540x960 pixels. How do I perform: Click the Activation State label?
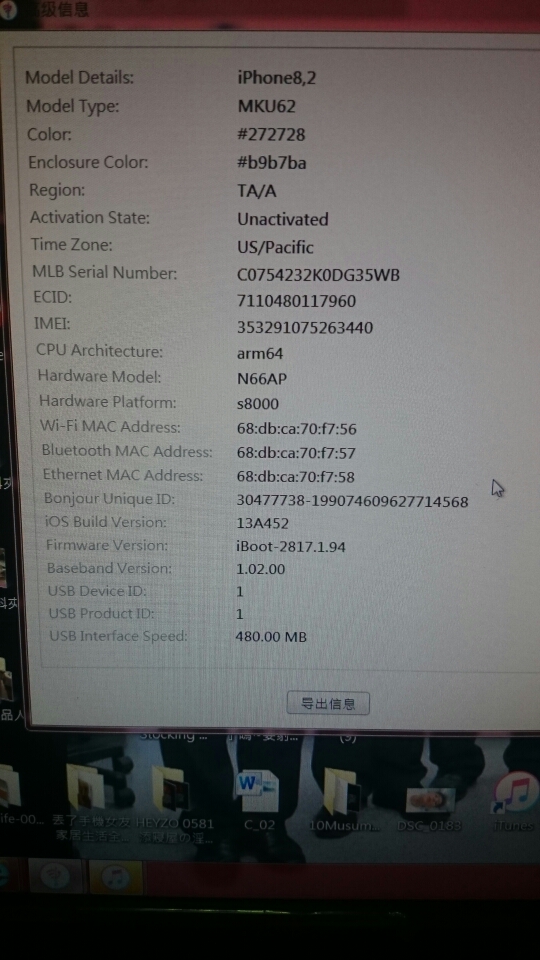pos(90,217)
